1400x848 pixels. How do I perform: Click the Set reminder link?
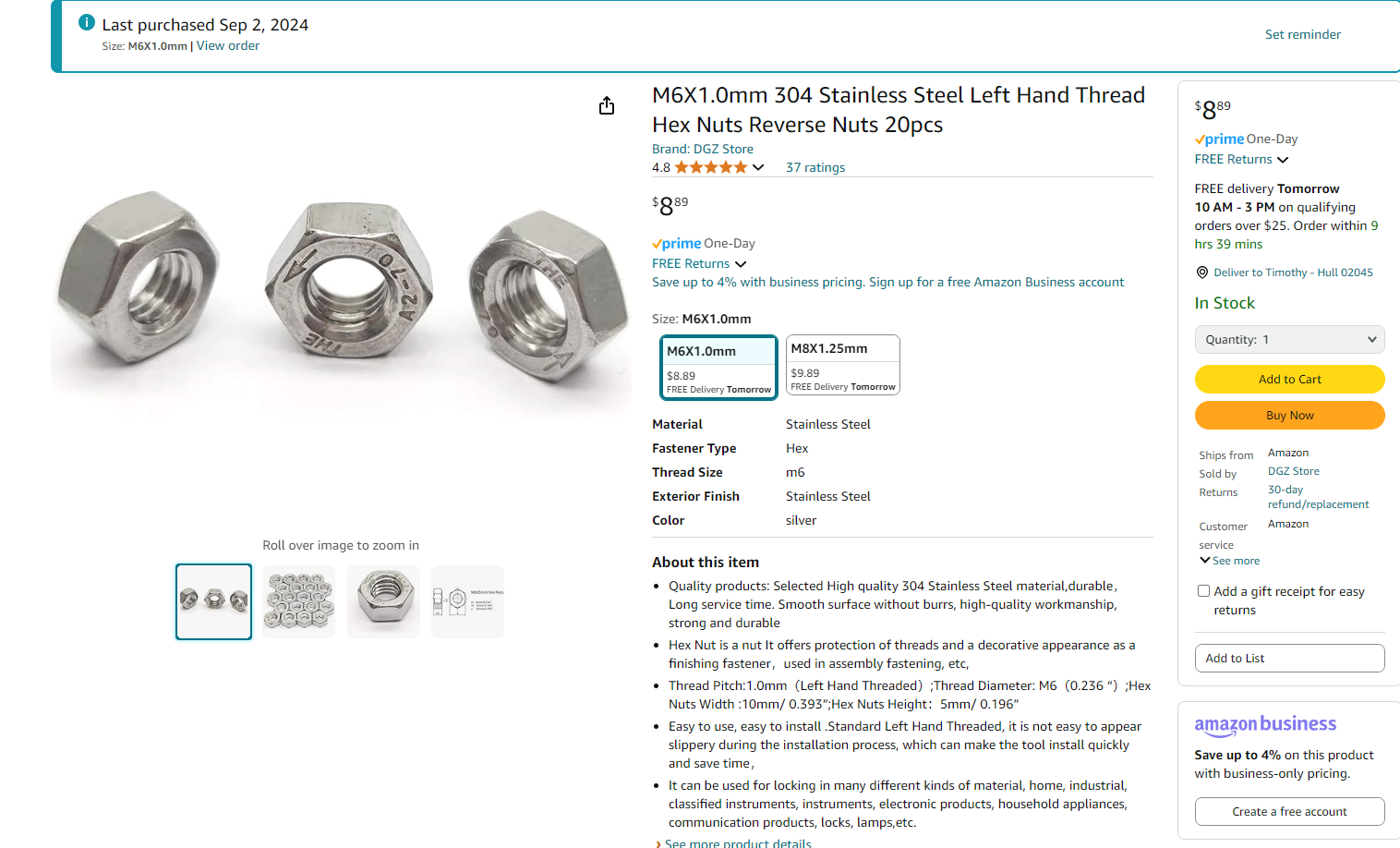(1302, 34)
